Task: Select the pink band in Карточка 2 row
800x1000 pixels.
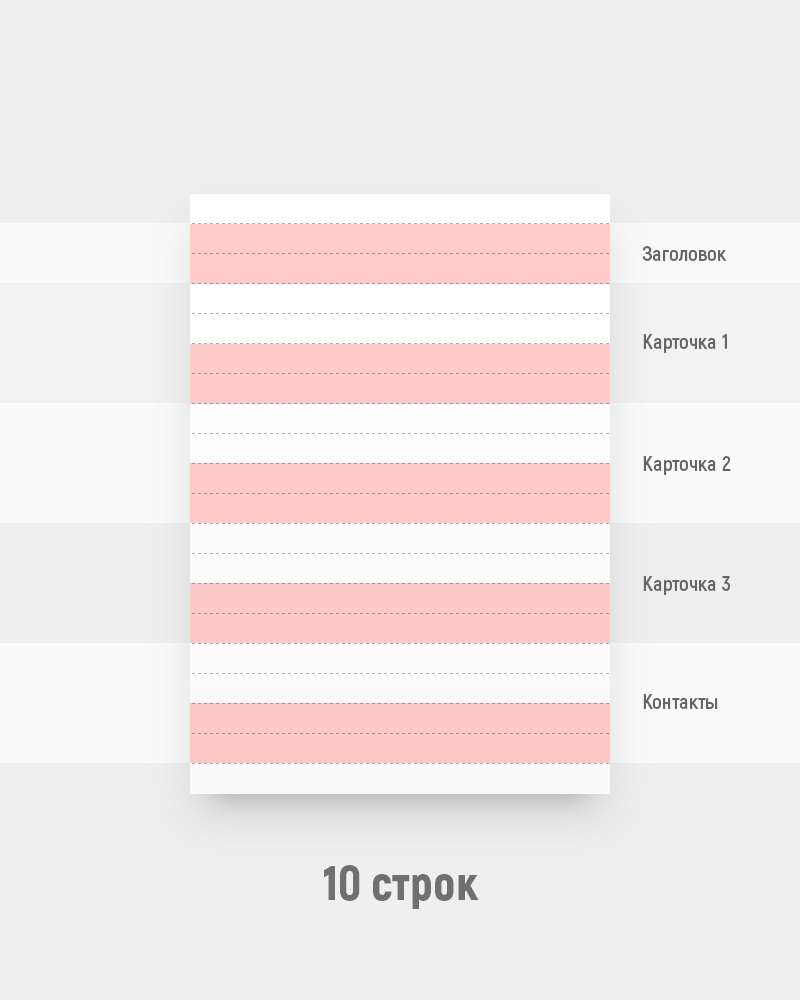Action: click(x=400, y=493)
